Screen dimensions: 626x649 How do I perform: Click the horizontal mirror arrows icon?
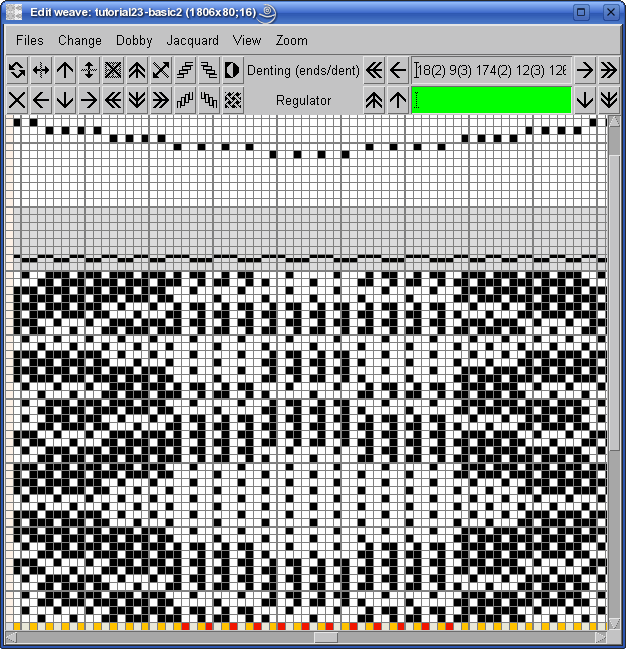point(41,70)
